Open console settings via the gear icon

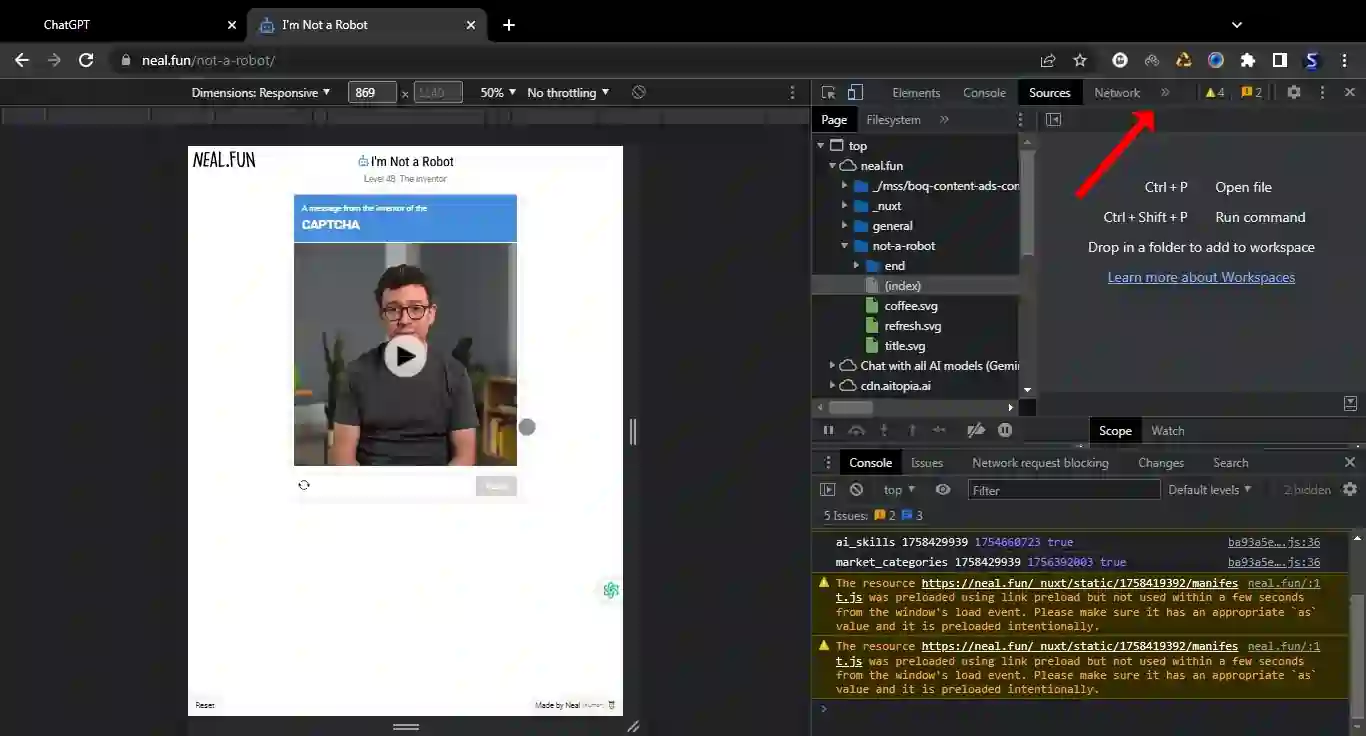tap(1349, 489)
